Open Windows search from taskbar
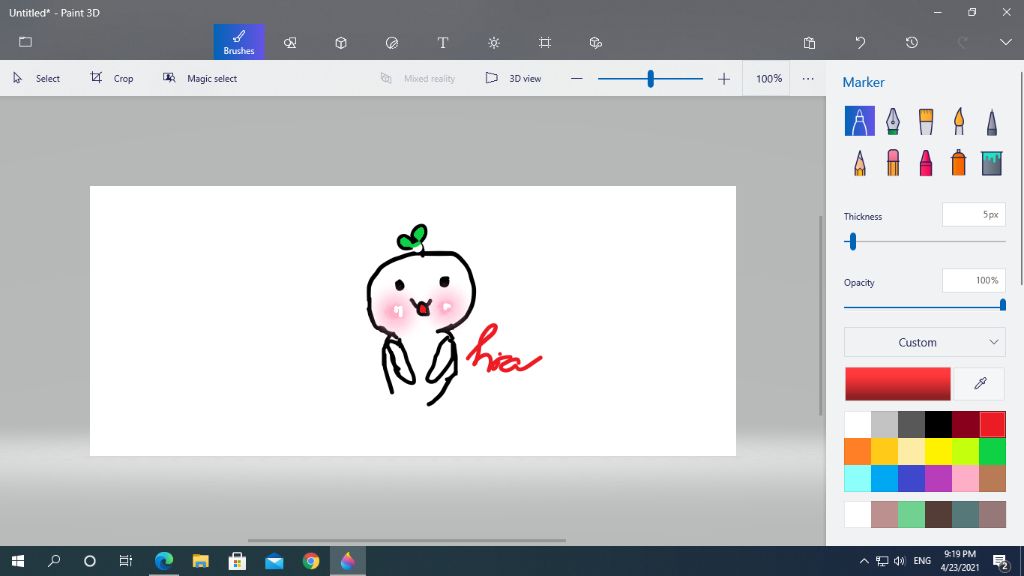This screenshot has width=1024, height=576. click(54, 561)
